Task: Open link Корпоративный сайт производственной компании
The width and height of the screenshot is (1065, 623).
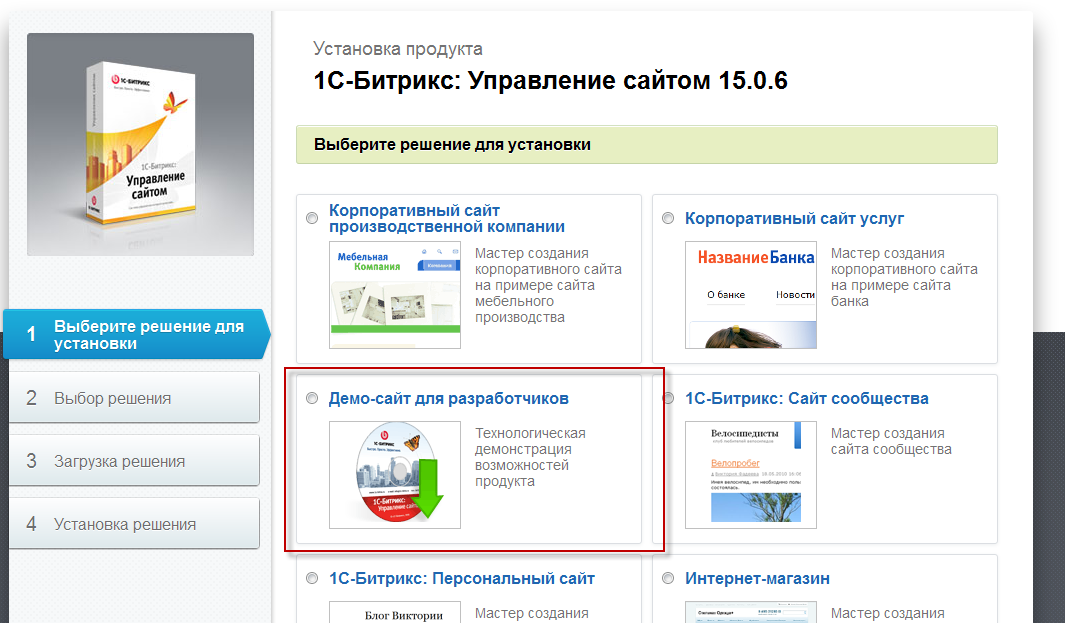Action: tap(447, 219)
